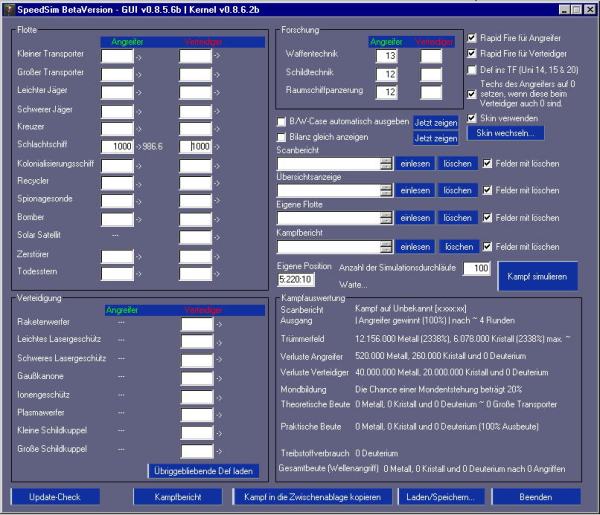Click löschen for Scanbericht
Image resolution: width=600 pixels, height=515 pixels.
click(457, 164)
